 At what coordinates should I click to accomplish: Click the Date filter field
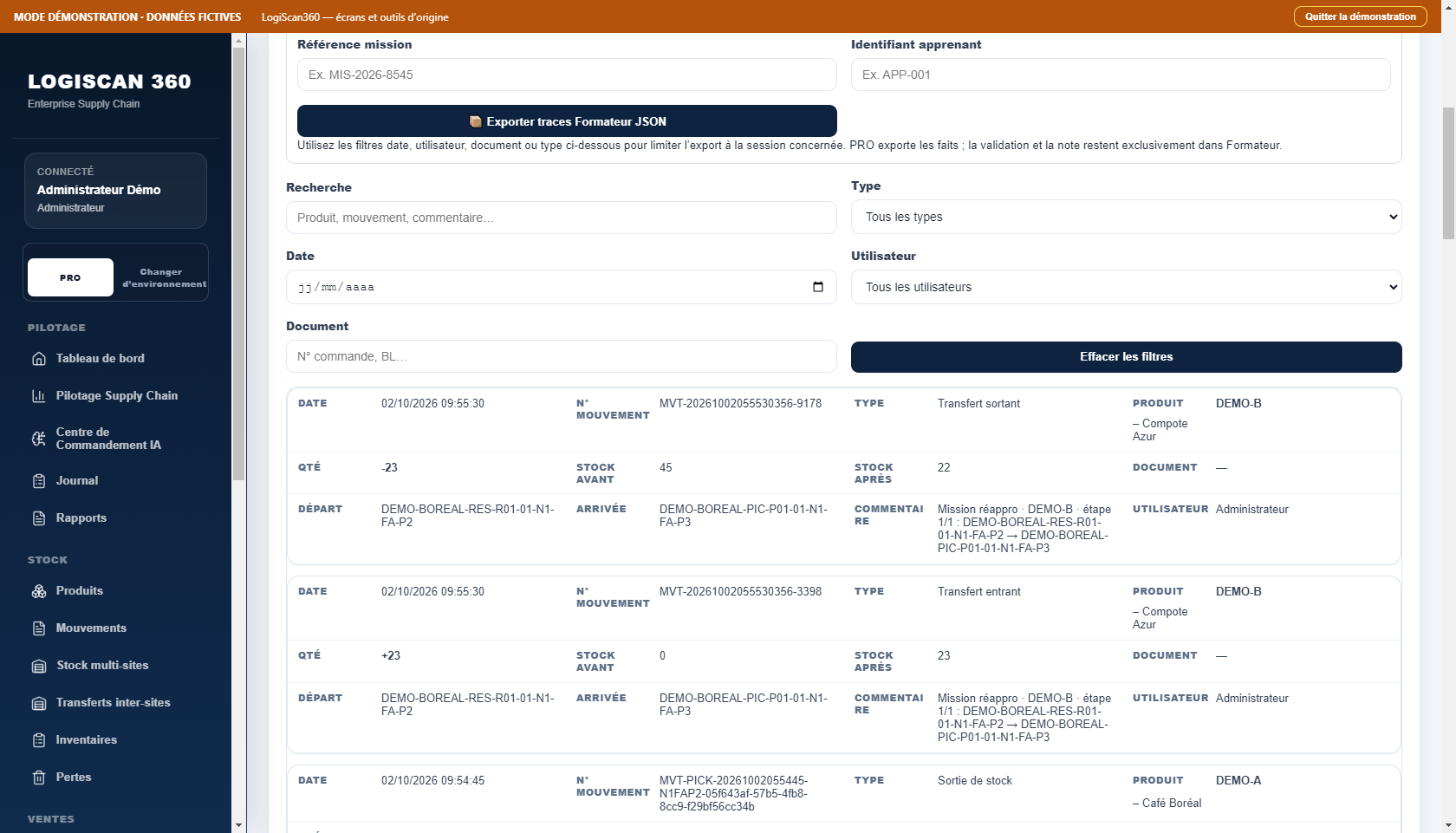click(561, 287)
